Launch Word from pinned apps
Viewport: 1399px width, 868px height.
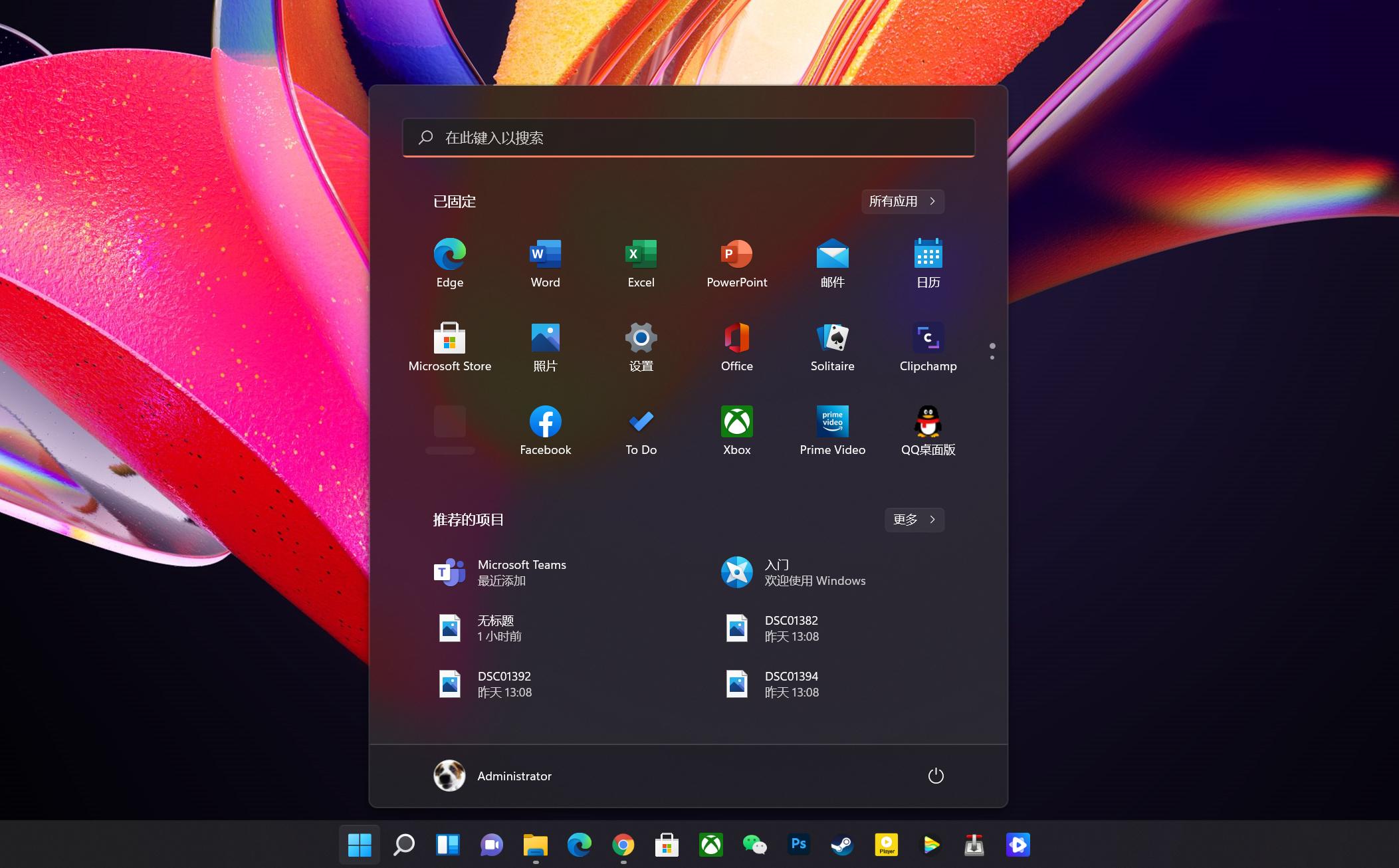(x=544, y=263)
